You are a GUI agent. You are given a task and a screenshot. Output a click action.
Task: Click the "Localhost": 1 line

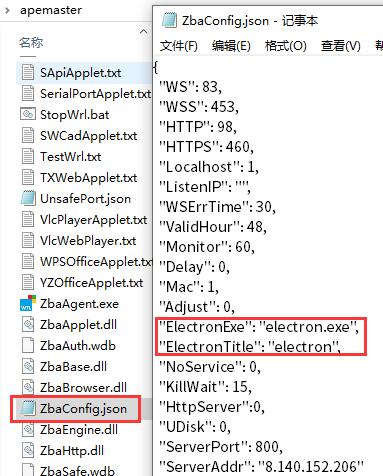pyautogui.click(x=209, y=167)
